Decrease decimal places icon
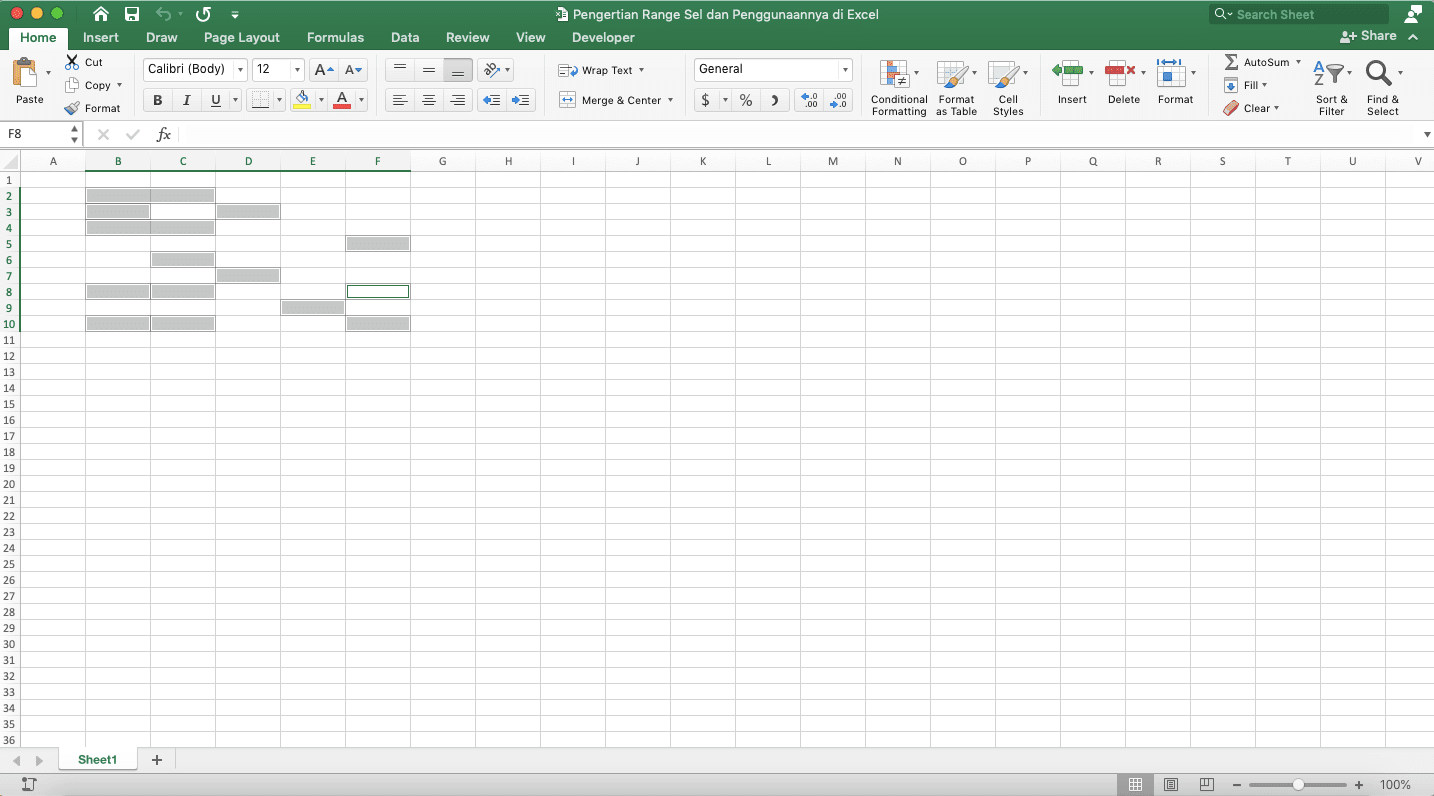The width and height of the screenshot is (1434, 796). tap(839, 100)
